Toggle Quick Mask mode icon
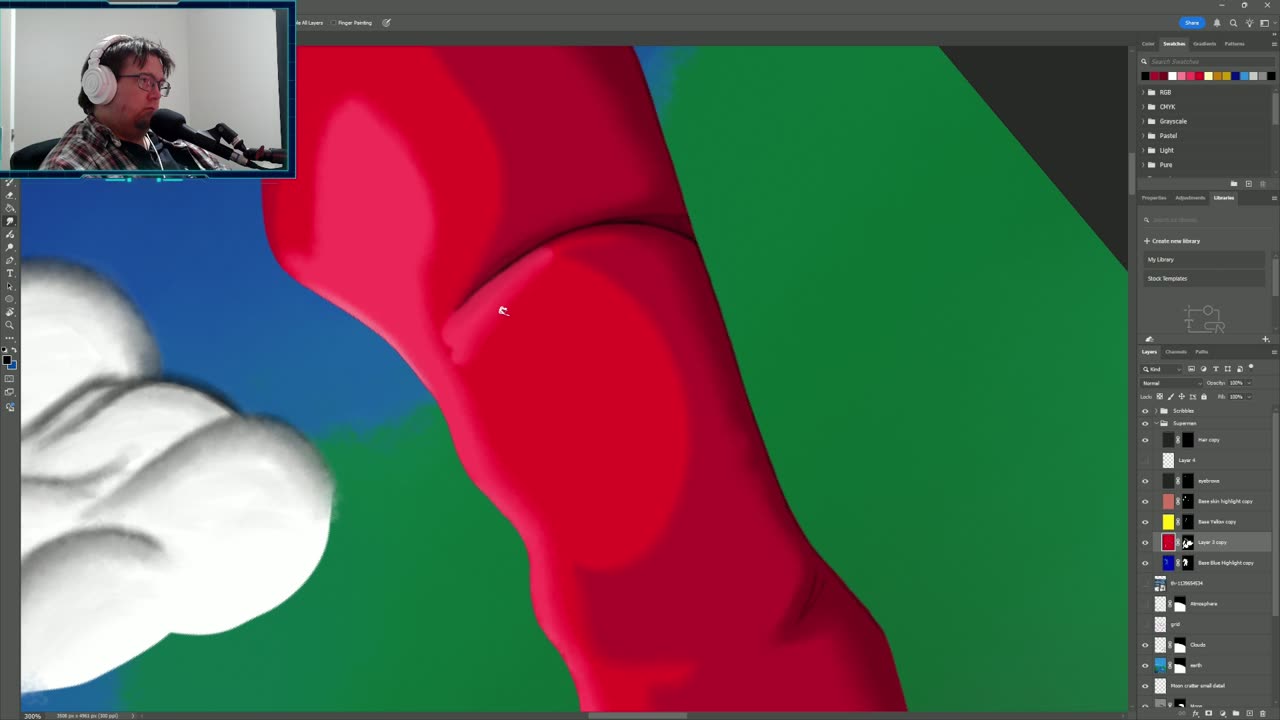Image resolution: width=1280 pixels, height=720 pixels. coord(10,378)
